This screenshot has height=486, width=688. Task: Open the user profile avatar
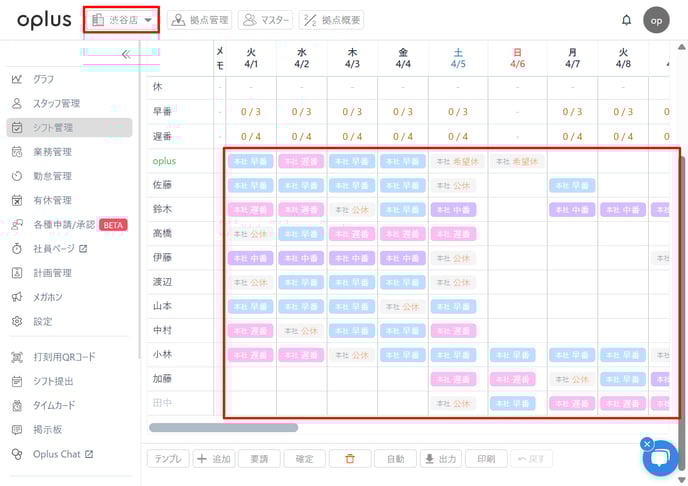[656, 20]
